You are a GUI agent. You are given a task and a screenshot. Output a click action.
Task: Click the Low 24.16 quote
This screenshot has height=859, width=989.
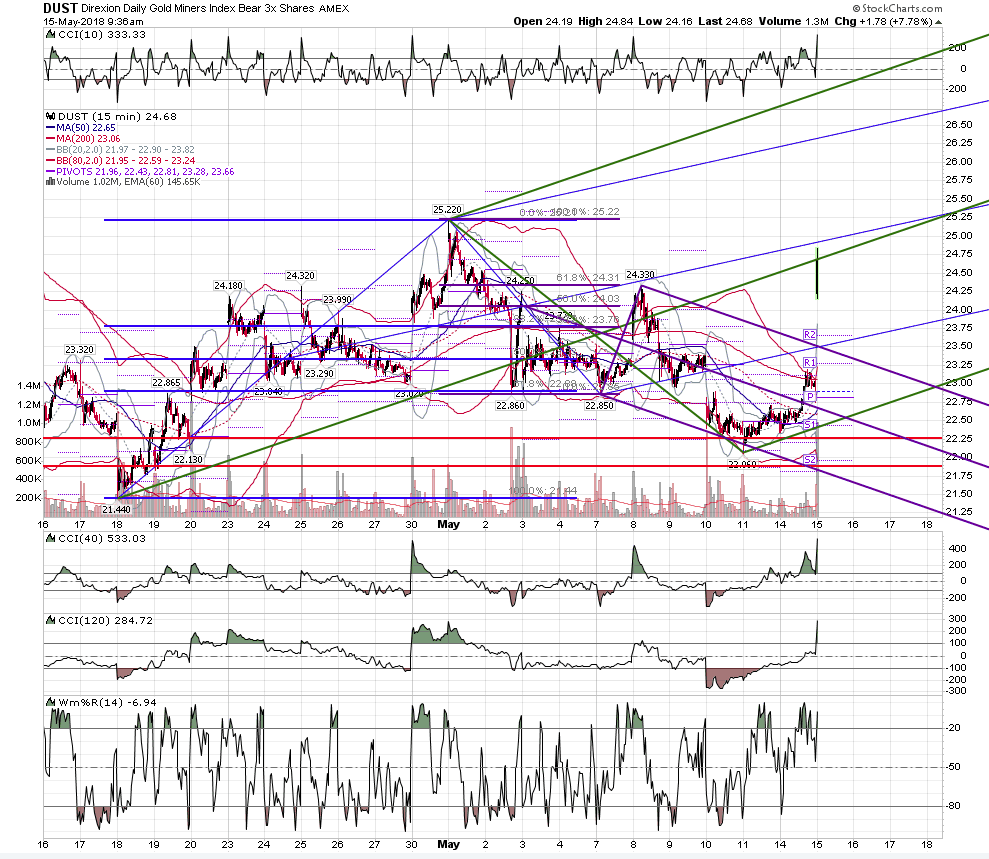(665, 21)
